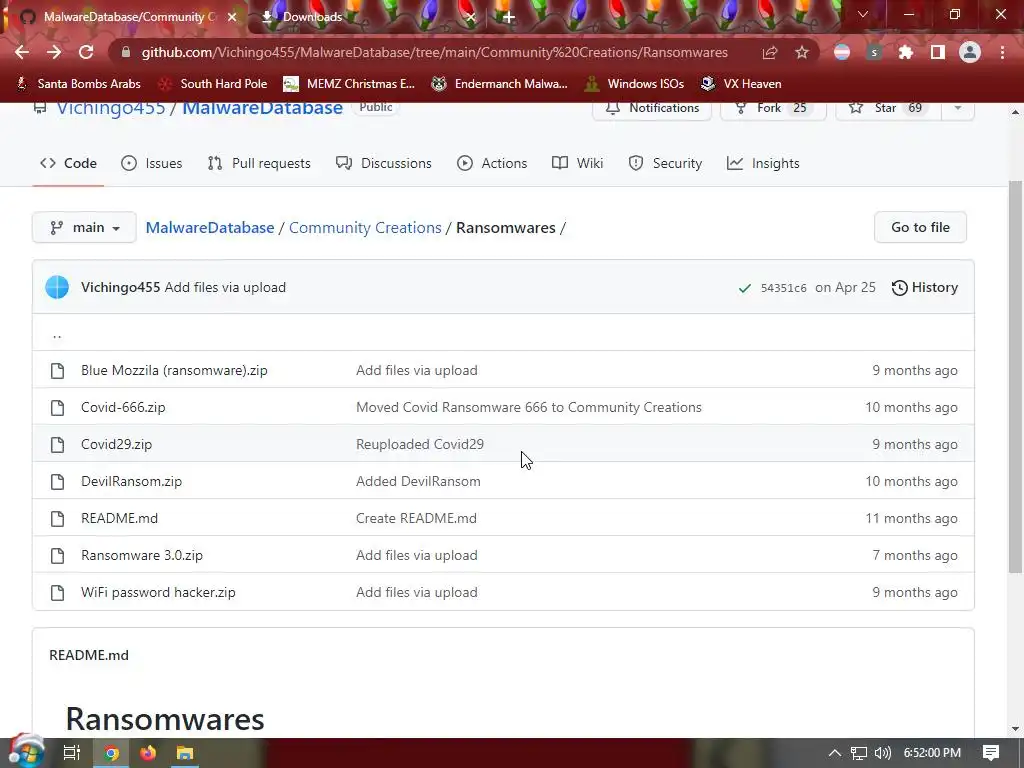Screen dimensions: 1024x768
Task: Open the Security tab
Action: tap(665, 163)
